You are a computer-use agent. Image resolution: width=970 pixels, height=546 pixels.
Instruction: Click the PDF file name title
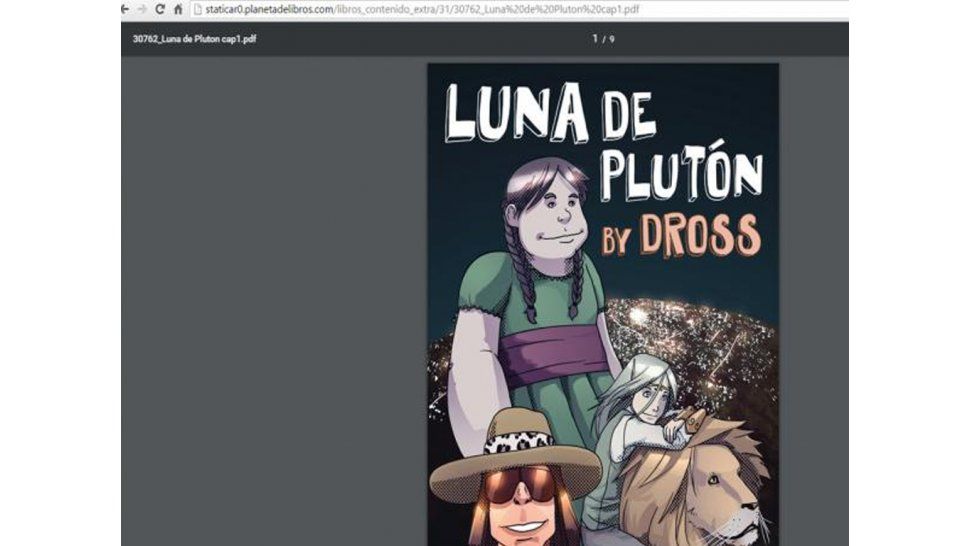194,39
